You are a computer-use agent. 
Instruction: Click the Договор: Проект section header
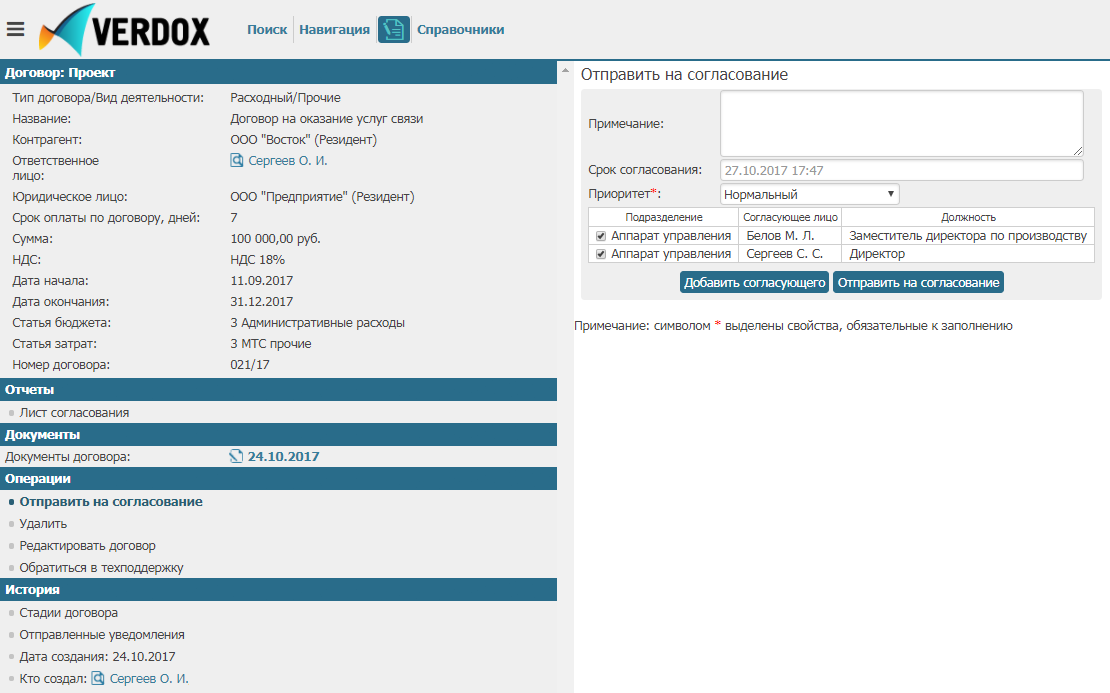(278, 72)
